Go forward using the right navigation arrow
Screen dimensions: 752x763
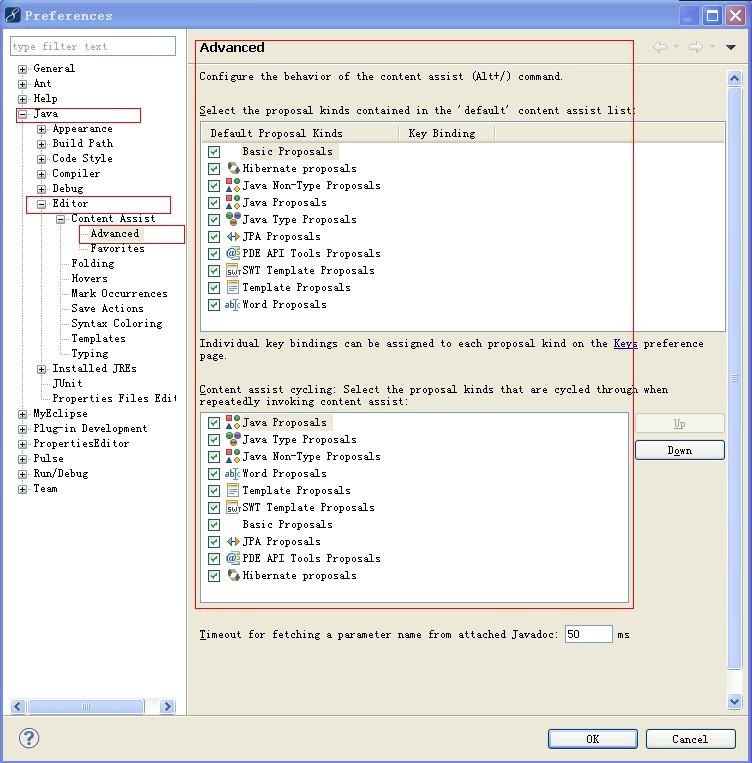696,47
